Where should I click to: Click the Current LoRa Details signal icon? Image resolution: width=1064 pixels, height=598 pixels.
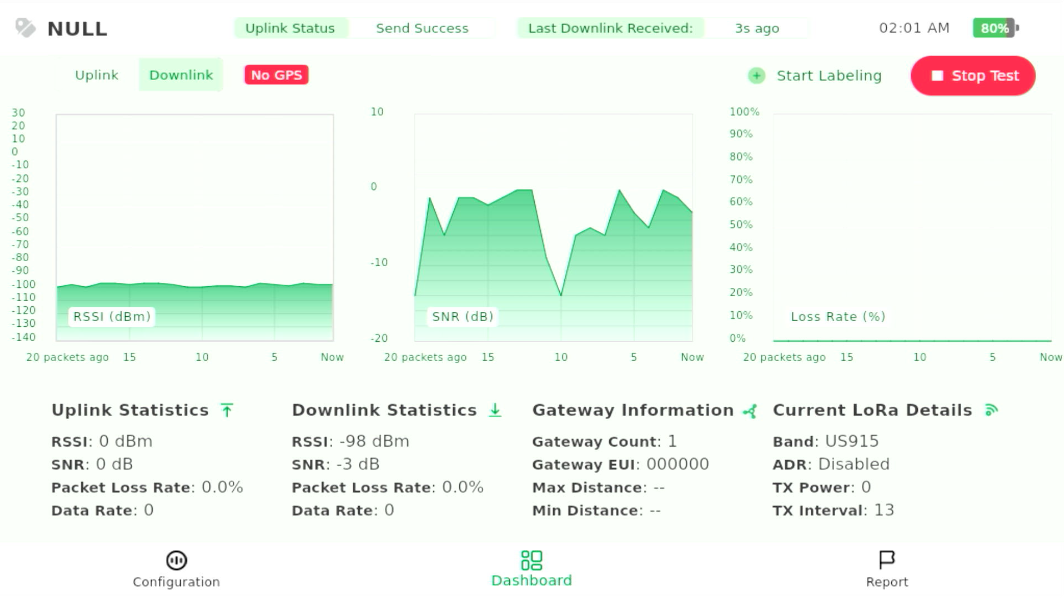click(991, 410)
